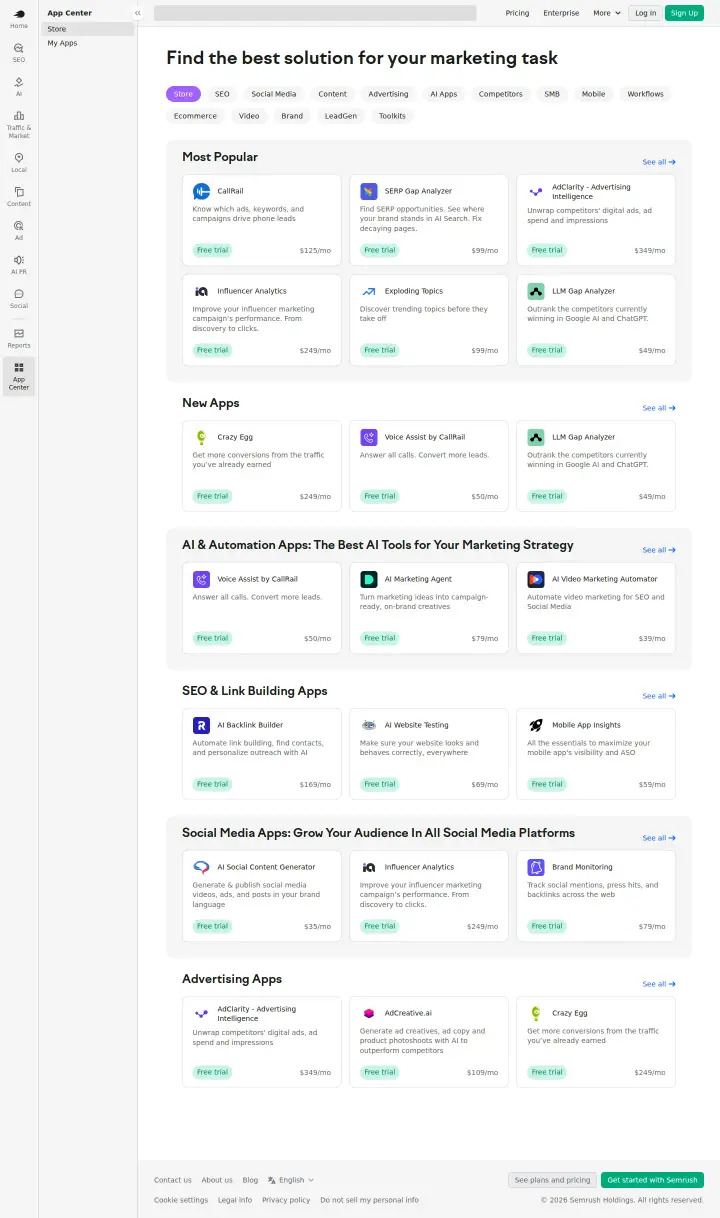Open the LLM Gap Analyzer card in Most Popular
This screenshot has height=1218, width=720.
[x=596, y=320]
